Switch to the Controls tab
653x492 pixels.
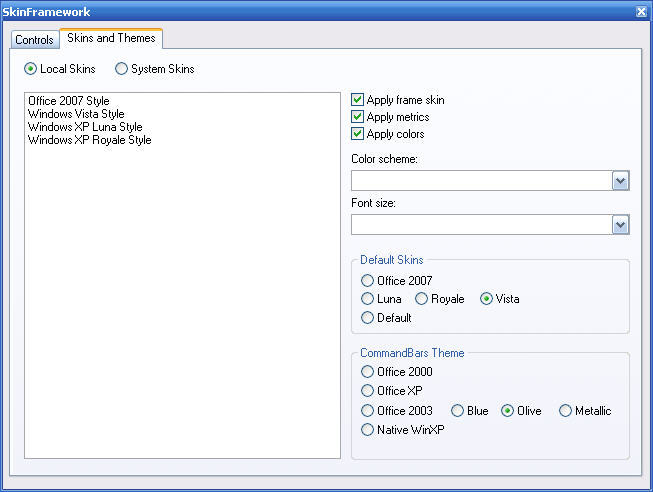point(35,40)
